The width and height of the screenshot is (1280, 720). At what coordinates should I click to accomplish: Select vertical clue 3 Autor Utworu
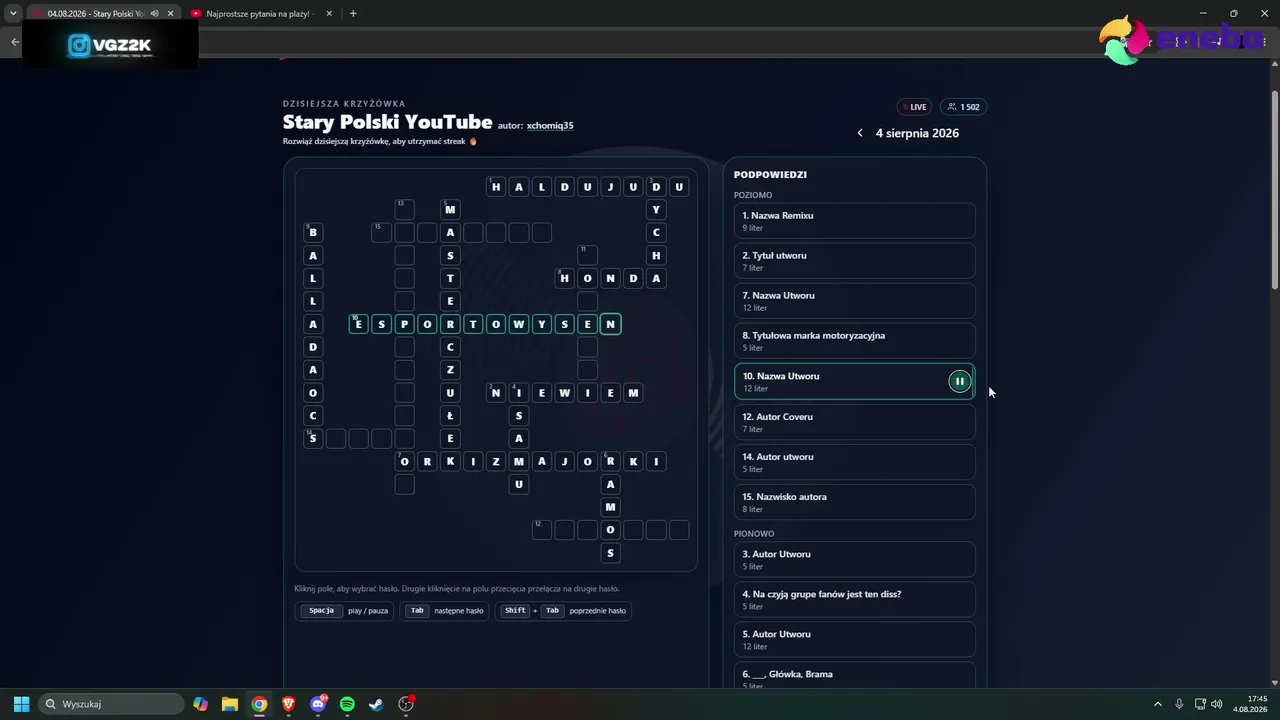[854, 559]
